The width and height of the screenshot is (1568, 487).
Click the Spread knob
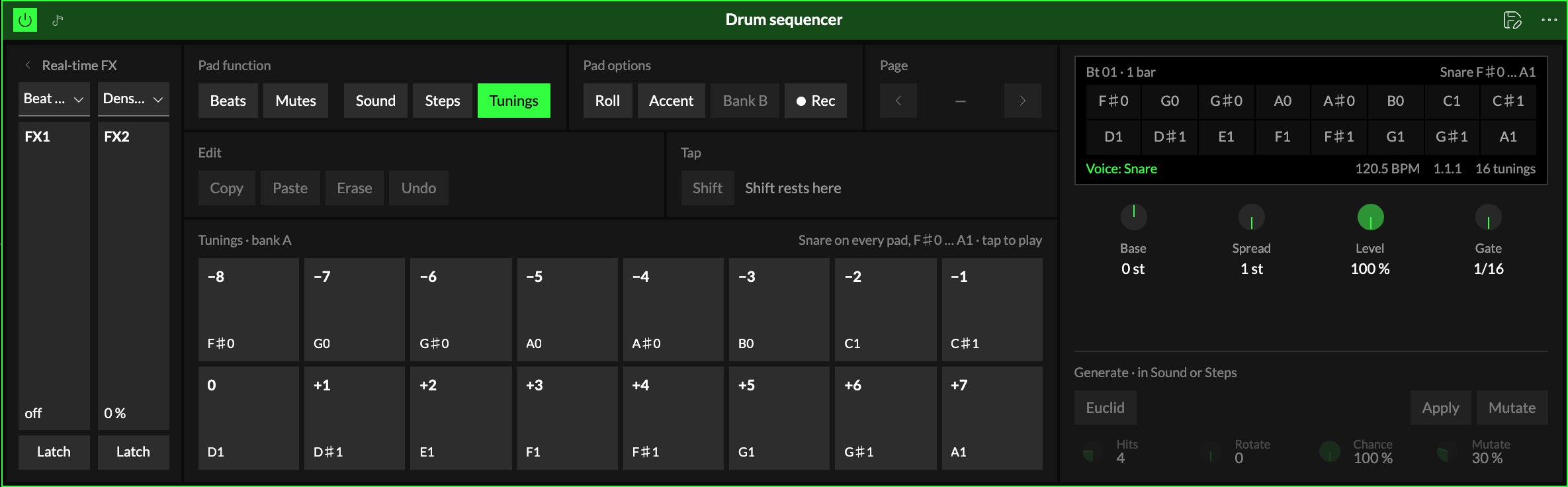click(1251, 217)
